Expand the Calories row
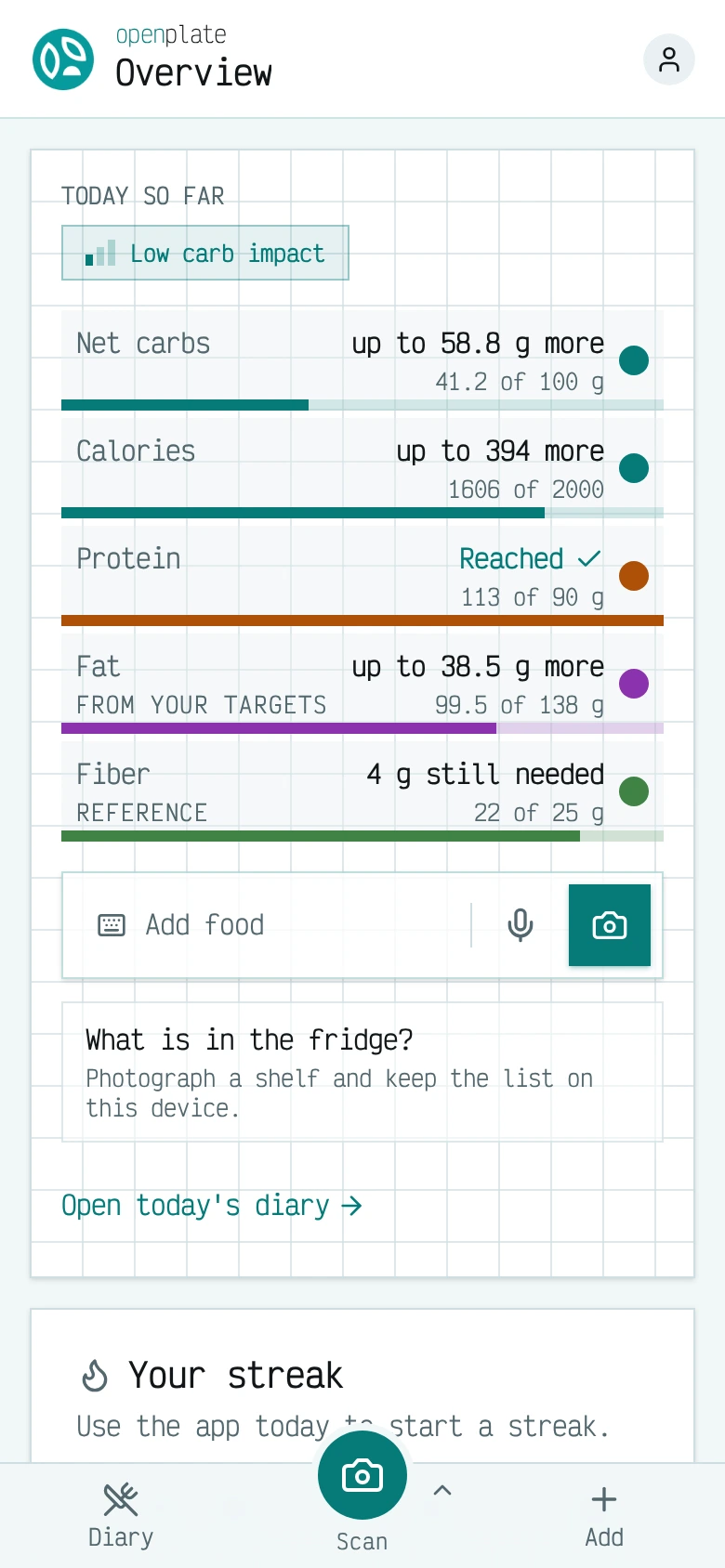 [362, 468]
